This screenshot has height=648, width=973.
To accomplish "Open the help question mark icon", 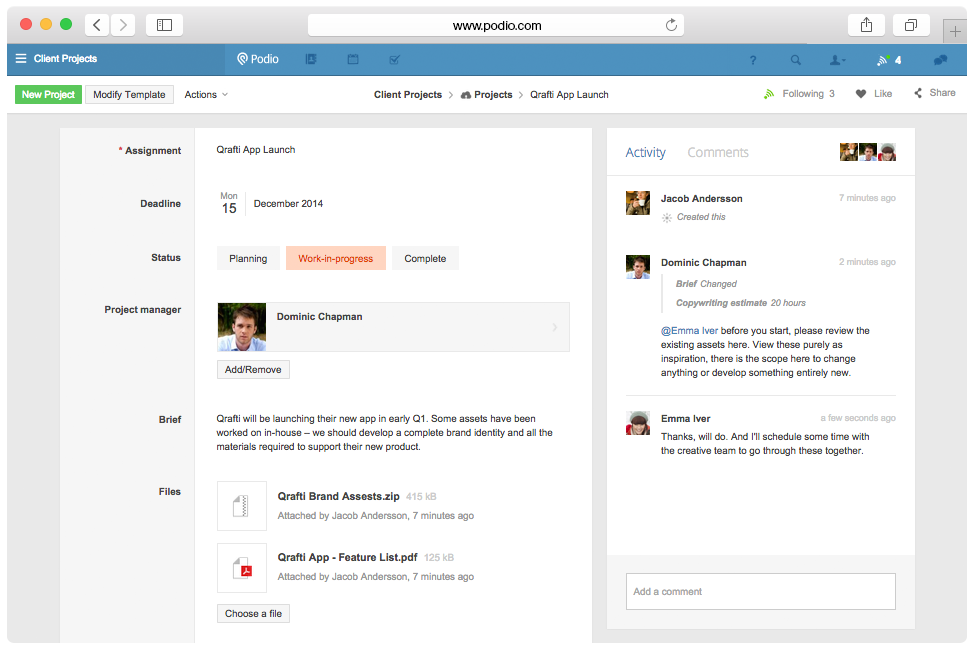I will pyautogui.click(x=753, y=60).
